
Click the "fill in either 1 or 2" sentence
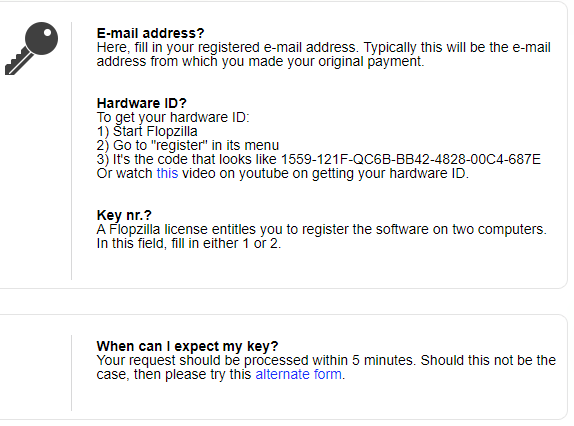[189, 243]
